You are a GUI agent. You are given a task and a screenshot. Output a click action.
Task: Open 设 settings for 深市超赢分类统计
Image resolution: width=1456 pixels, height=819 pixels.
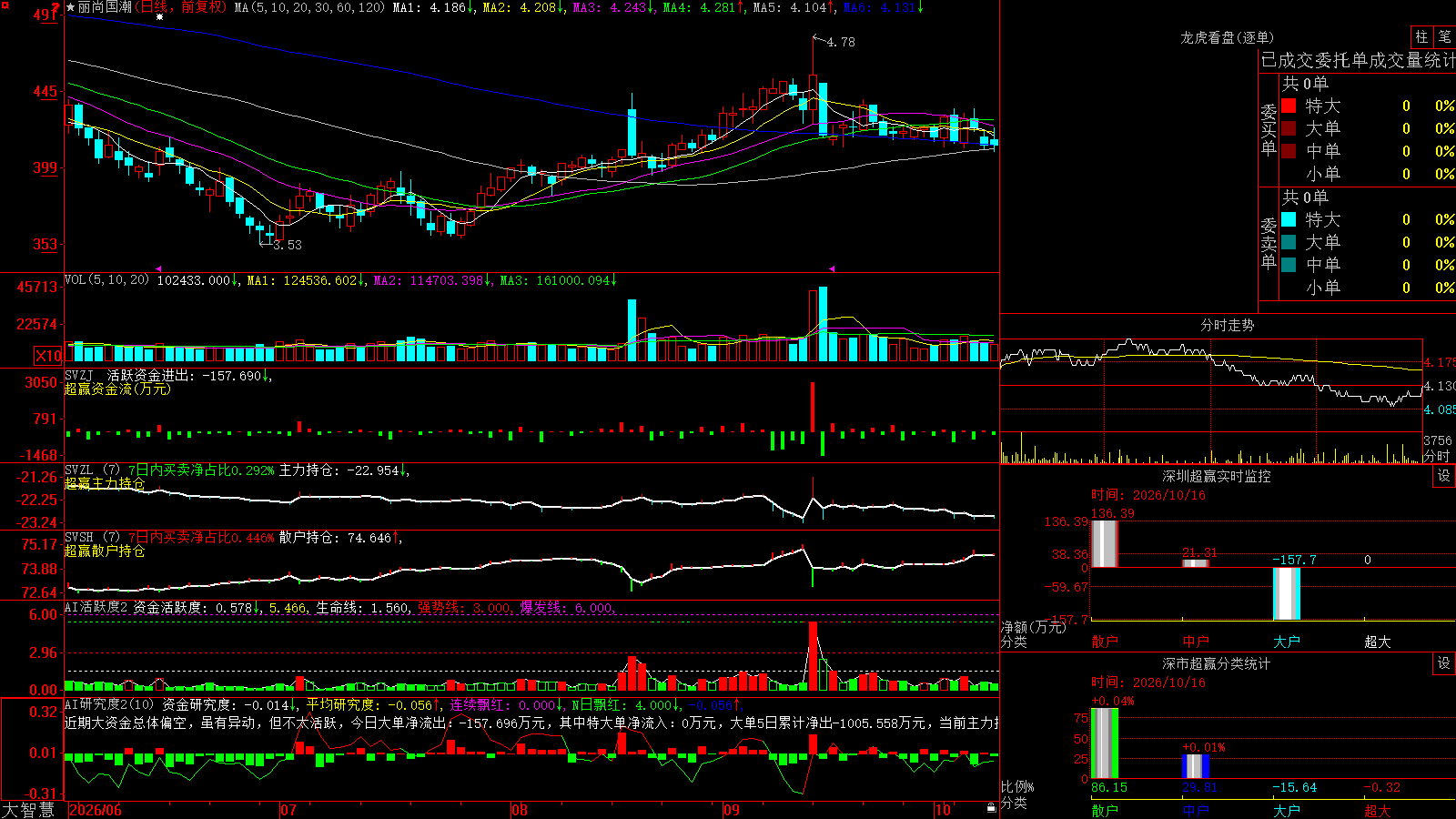(1444, 663)
